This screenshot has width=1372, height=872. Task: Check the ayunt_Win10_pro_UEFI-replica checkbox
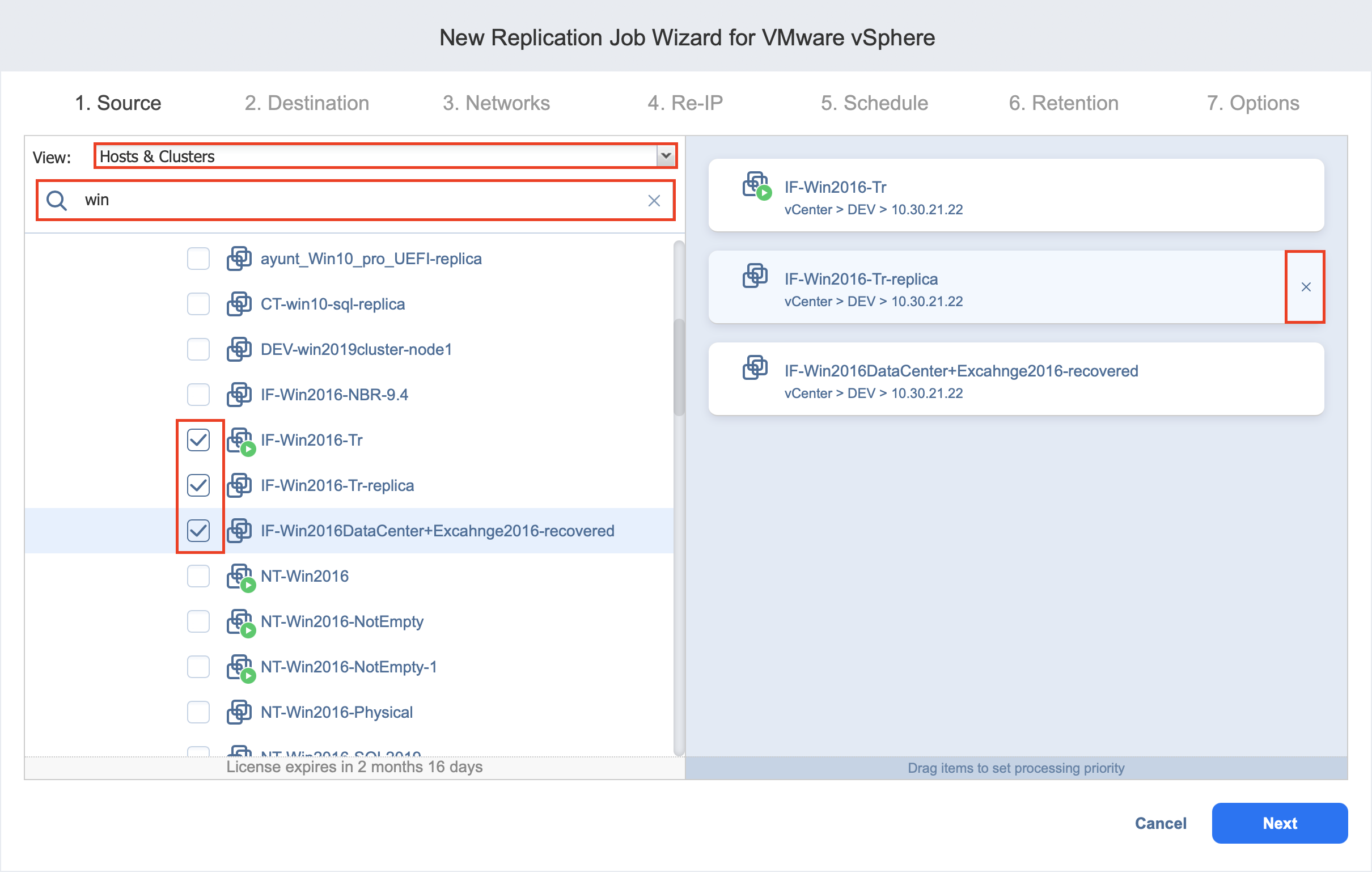pyautogui.click(x=198, y=259)
